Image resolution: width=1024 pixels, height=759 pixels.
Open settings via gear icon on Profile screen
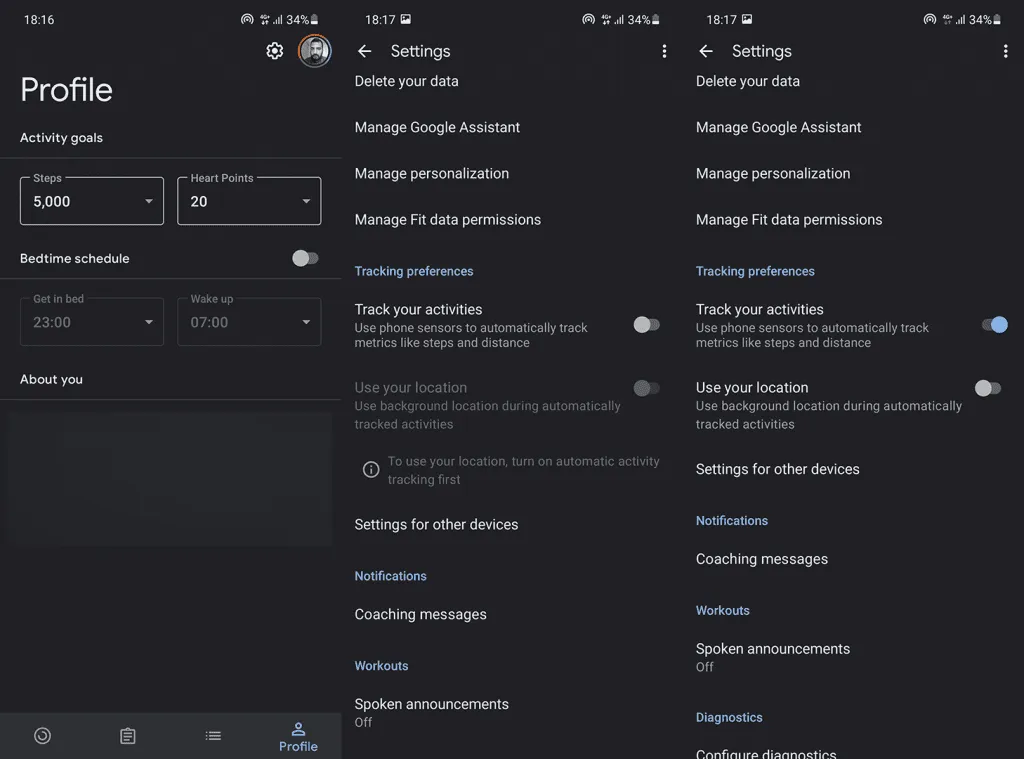coord(274,51)
